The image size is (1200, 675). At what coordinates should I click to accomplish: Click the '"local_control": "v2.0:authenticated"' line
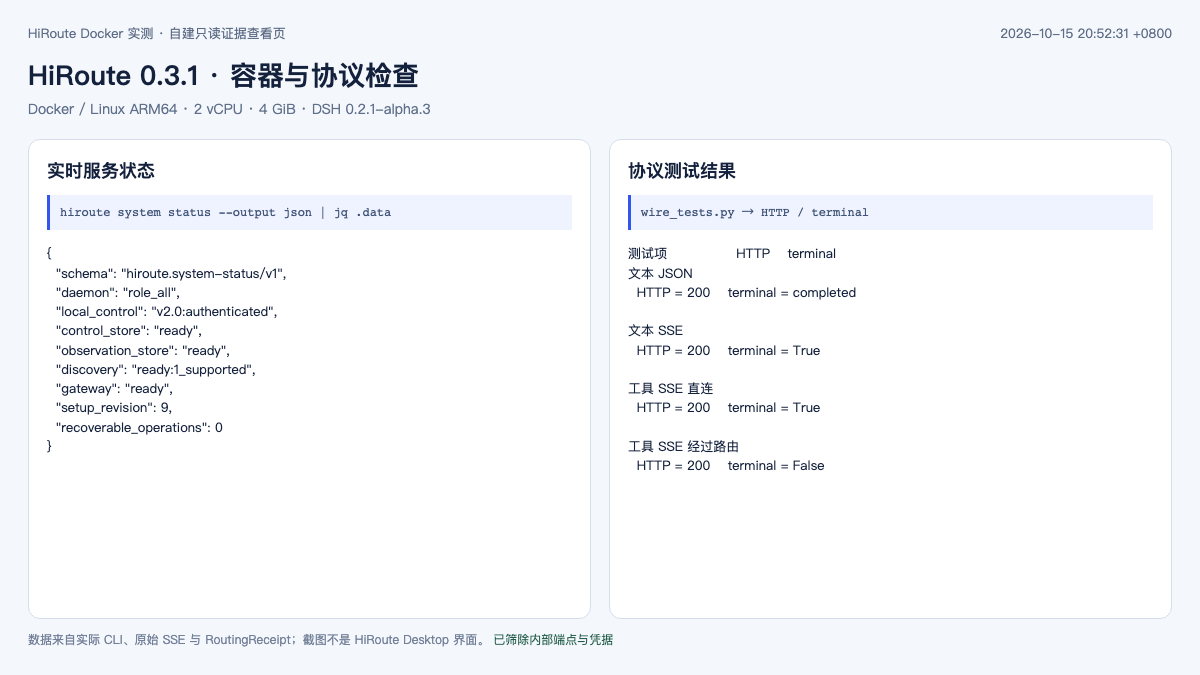pos(166,311)
